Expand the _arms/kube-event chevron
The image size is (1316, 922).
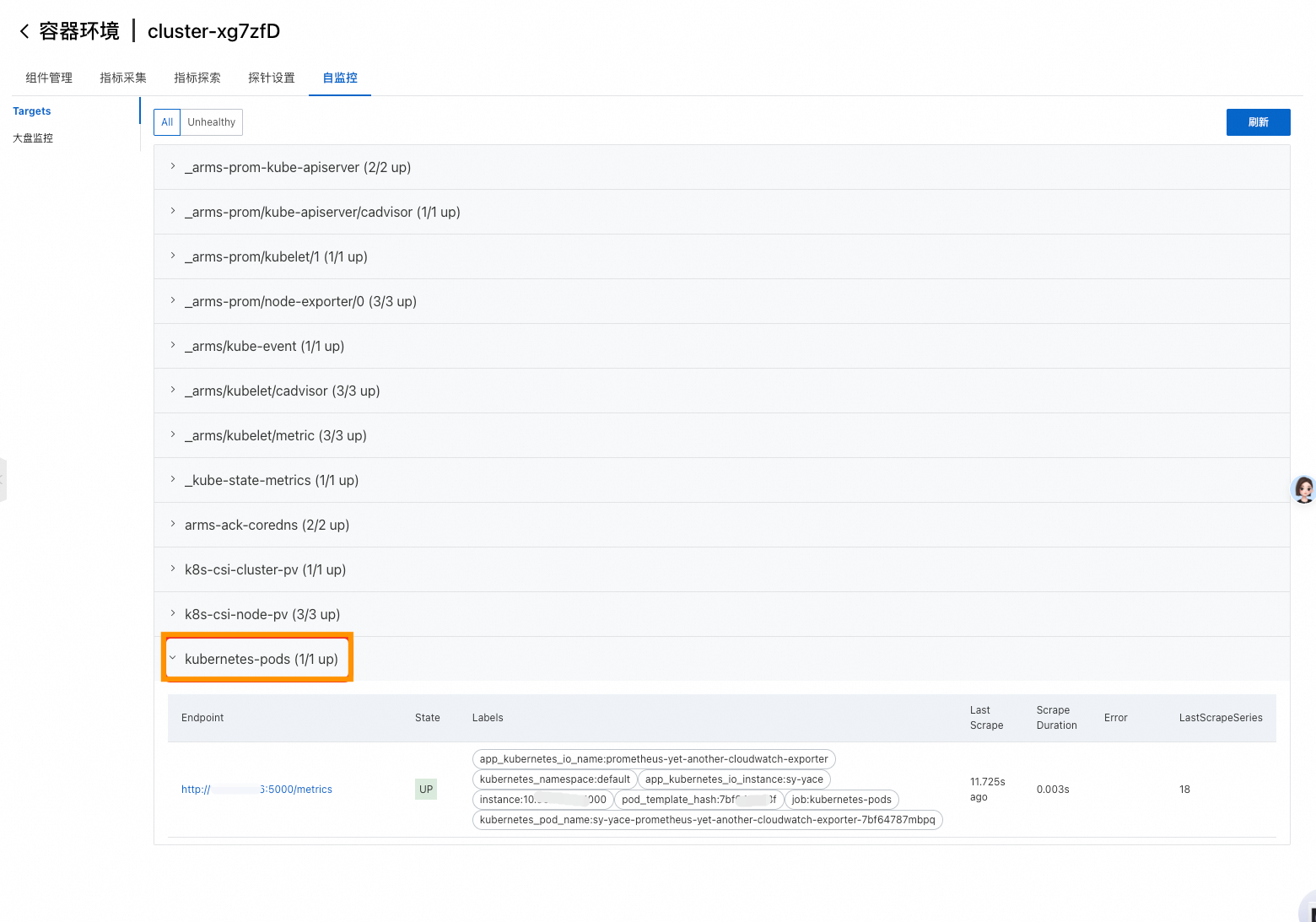[173, 346]
